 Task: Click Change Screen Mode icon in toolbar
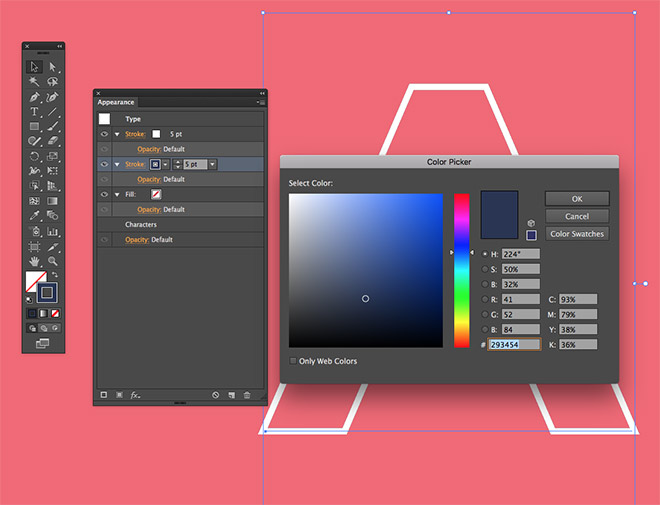pos(43,344)
